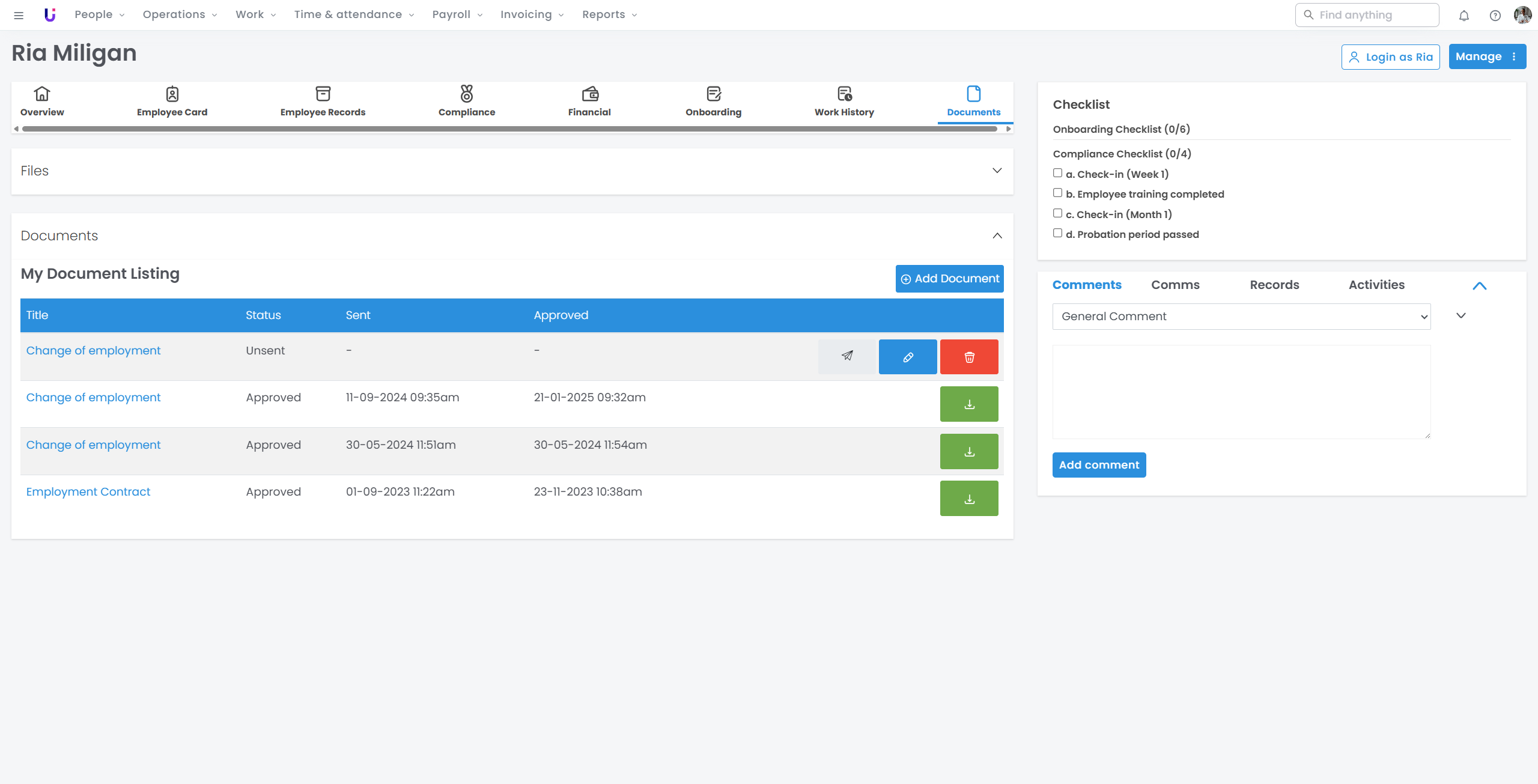Click the help question mark icon
The width and height of the screenshot is (1538, 784).
click(x=1495, y=16)
